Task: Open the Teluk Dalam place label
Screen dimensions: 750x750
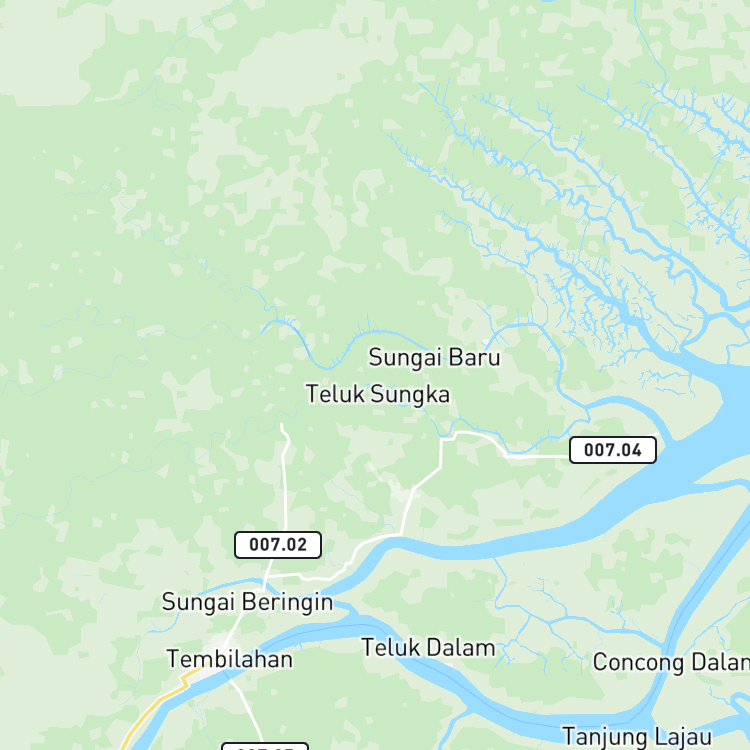Action: 428,648
